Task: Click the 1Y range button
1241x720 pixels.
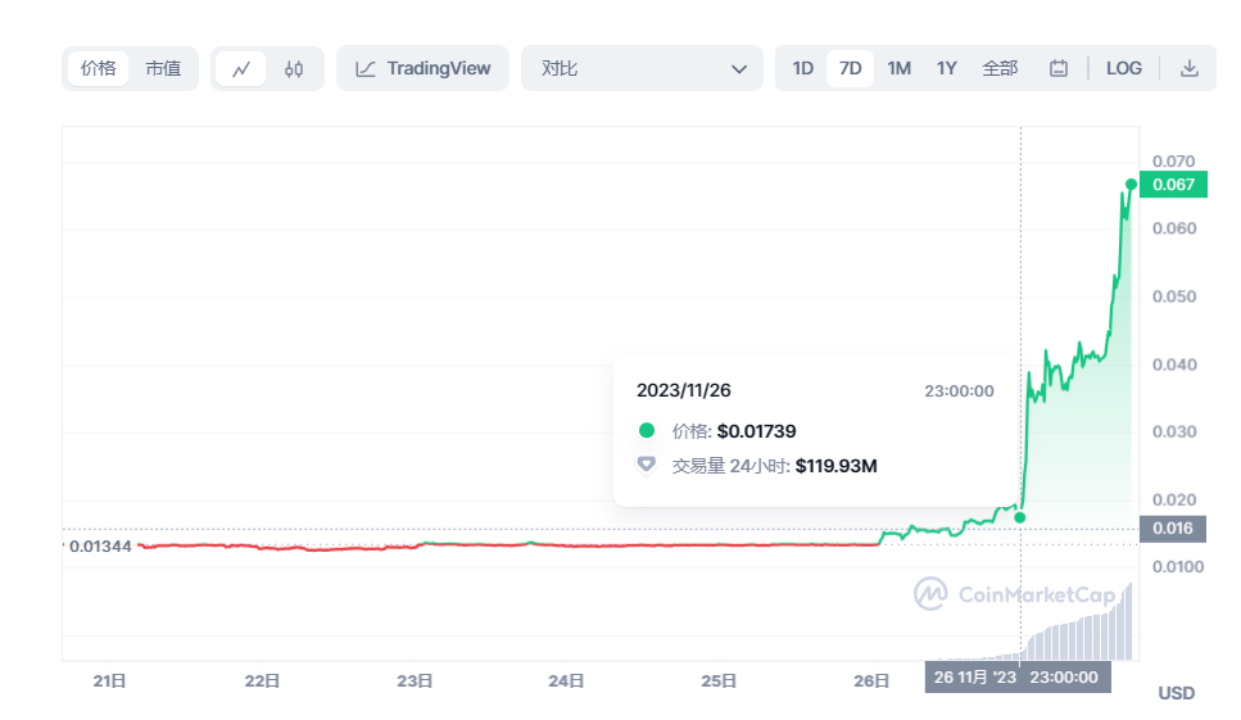Action: point(947,67)
